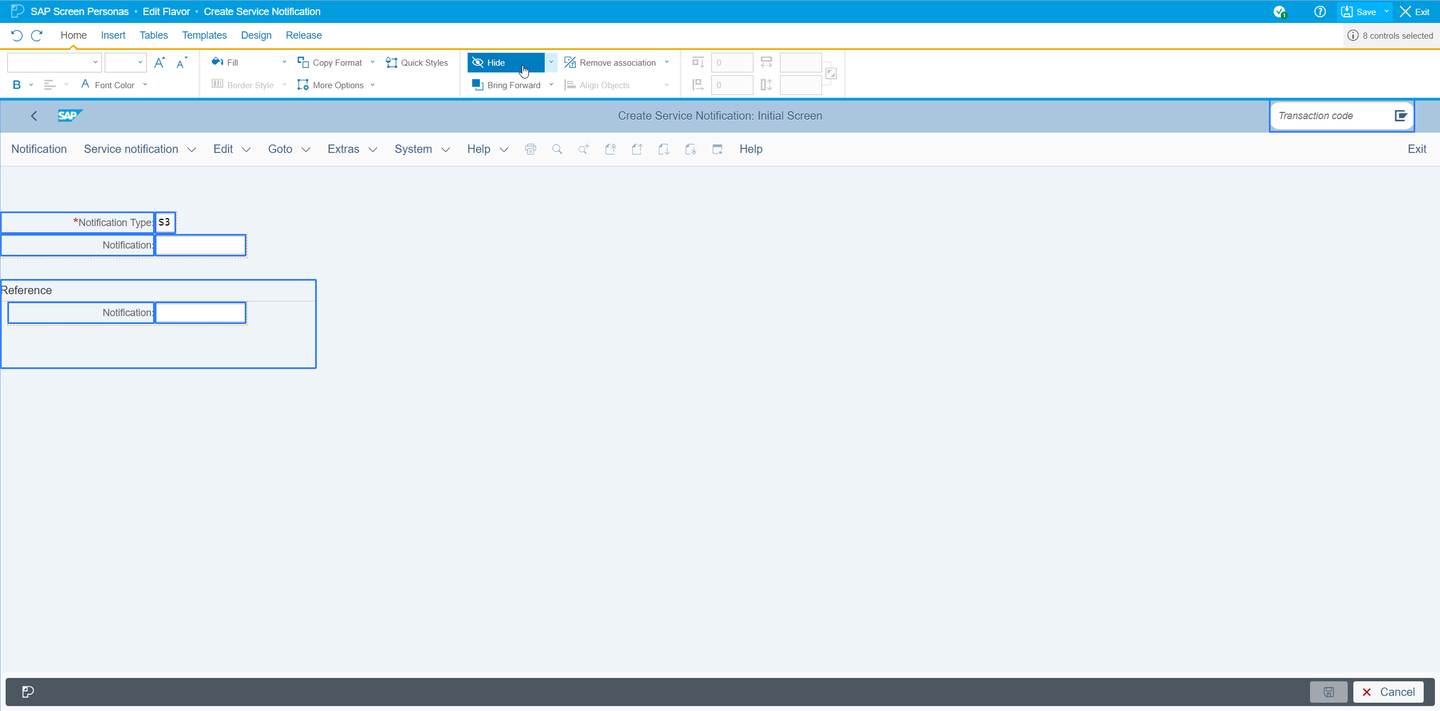The width and height of the screenshot is (1440, 711).
Task: Click the Fill paint bucket
Action: pos(218,62)
